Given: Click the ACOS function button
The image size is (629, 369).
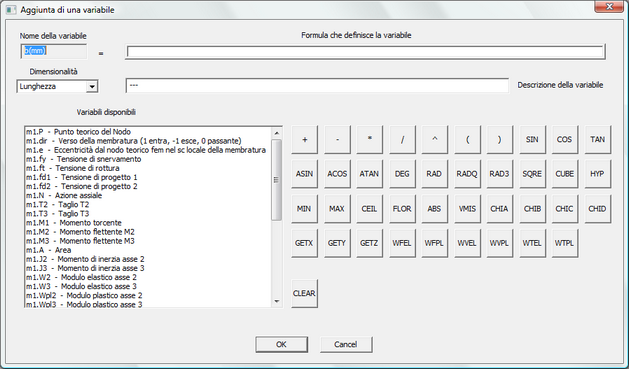Looking at the screenshot, I should (x=337, y=174).
